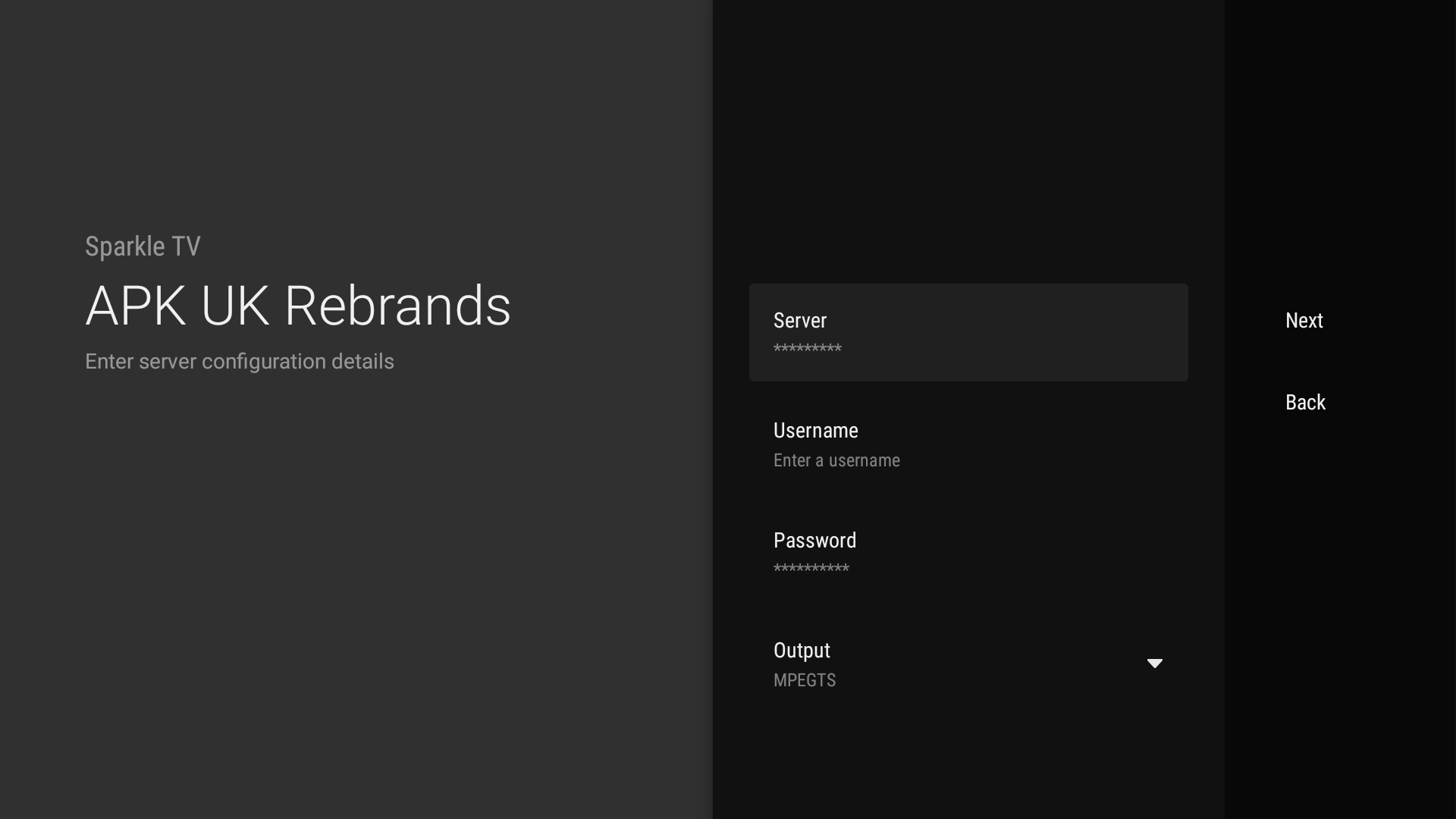Select the Password field
This screenshot has height=819, width=1456.
(968, 553)
